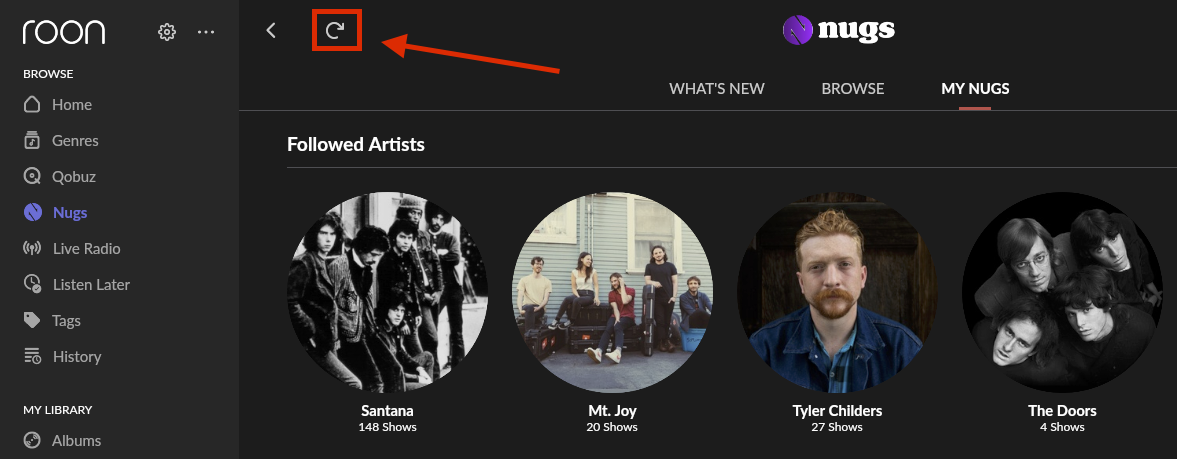Click the Nugs sidebar icon
Image resolution: width=1177 pixels, height=459 pixels.
pos(32,213)
